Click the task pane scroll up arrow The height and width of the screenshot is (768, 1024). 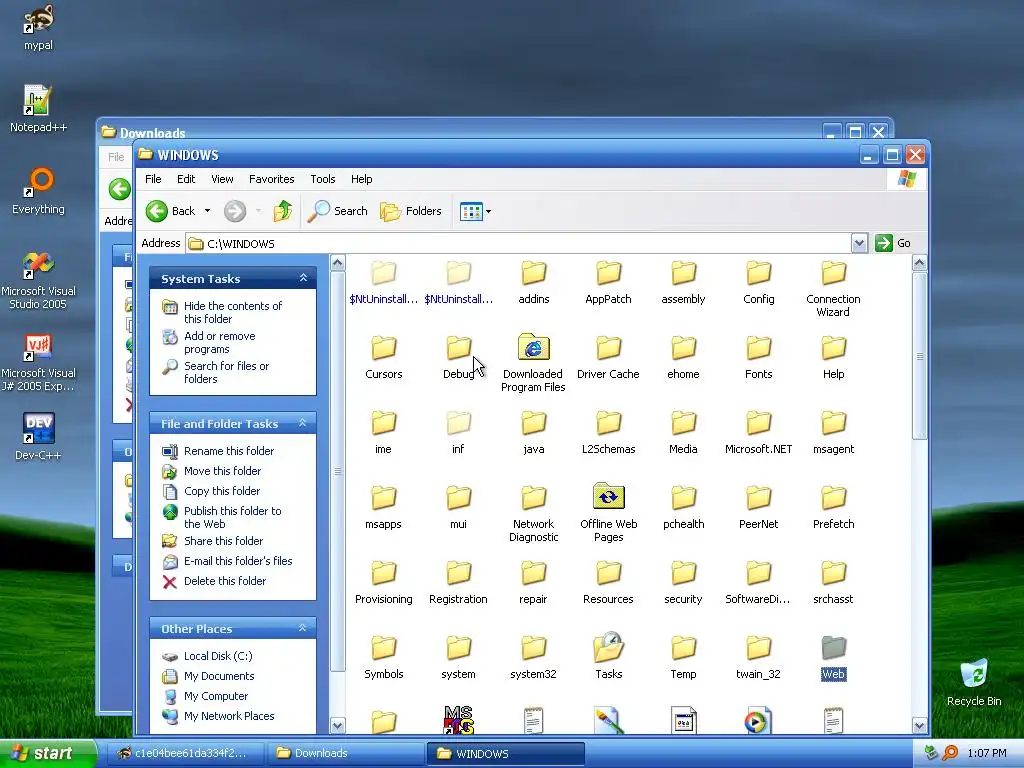tap(338, 263)
